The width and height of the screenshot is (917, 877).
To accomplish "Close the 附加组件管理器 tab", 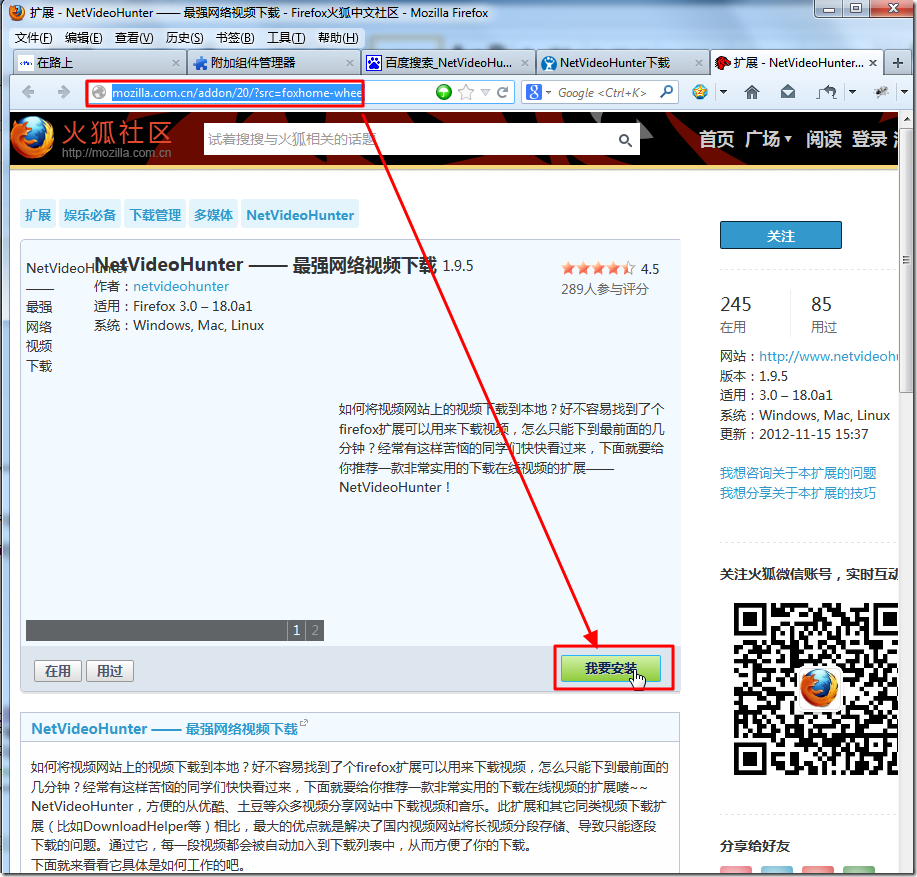I will tap(350, 63).
